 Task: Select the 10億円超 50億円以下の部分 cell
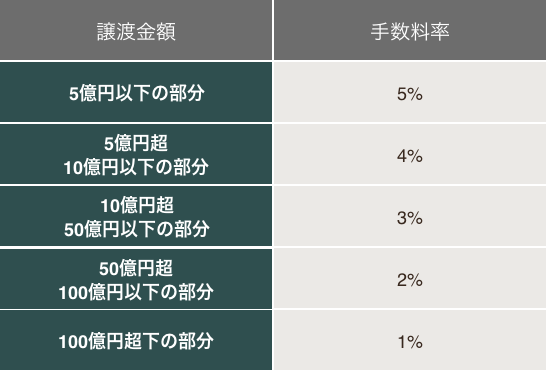click(x=136, y=216)
